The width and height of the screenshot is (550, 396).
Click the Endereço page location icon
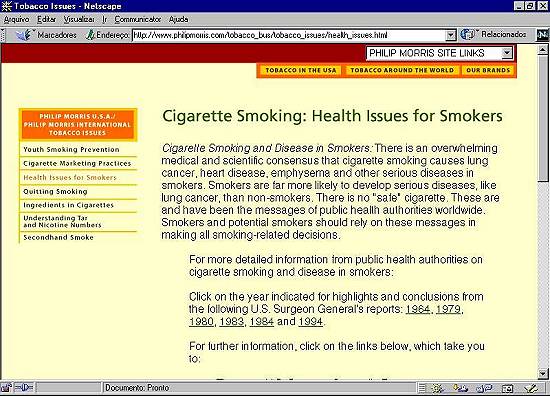point(90,35)
